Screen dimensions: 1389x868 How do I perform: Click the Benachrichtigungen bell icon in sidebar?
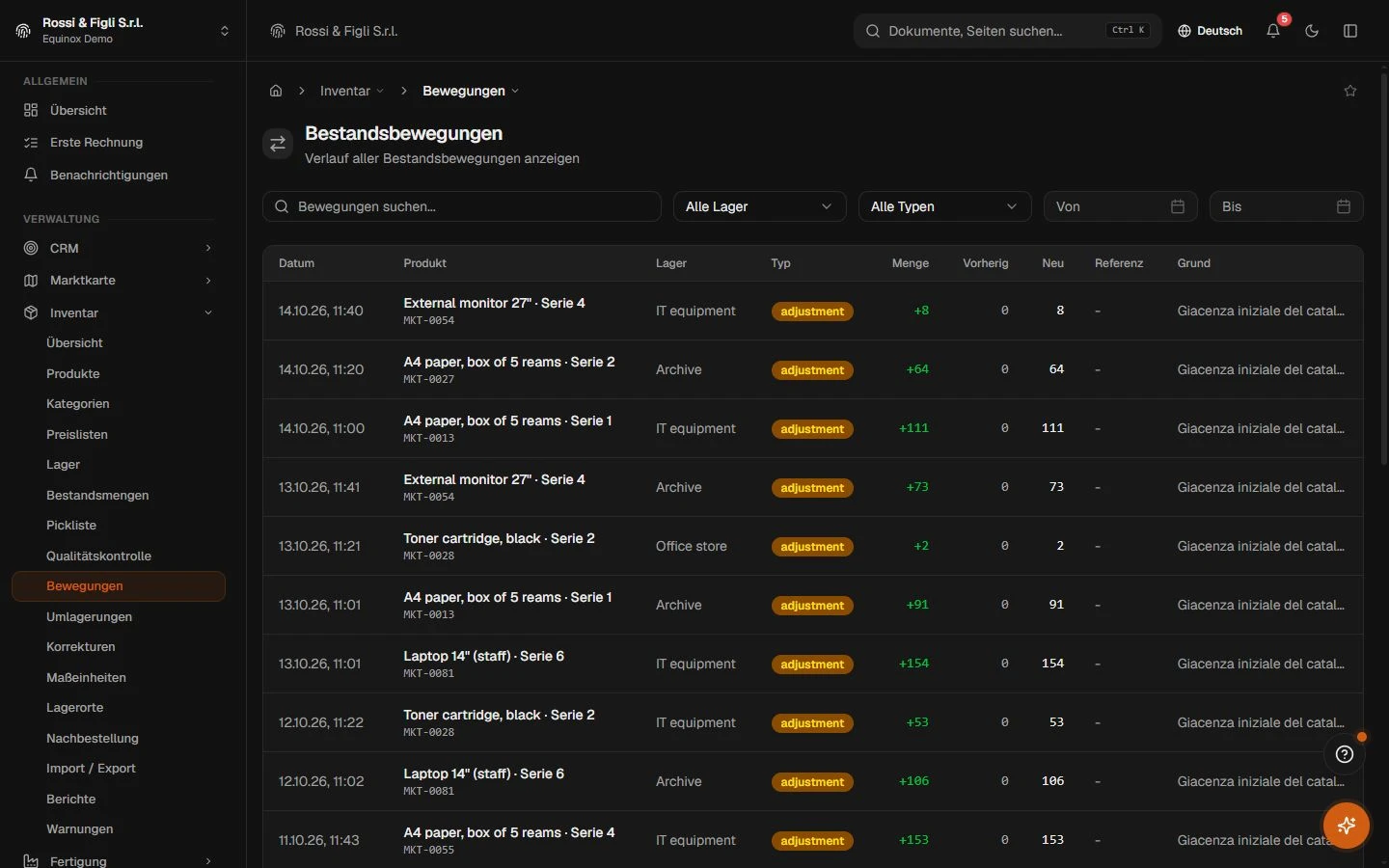pyautogui.click(x=31, y=175)
